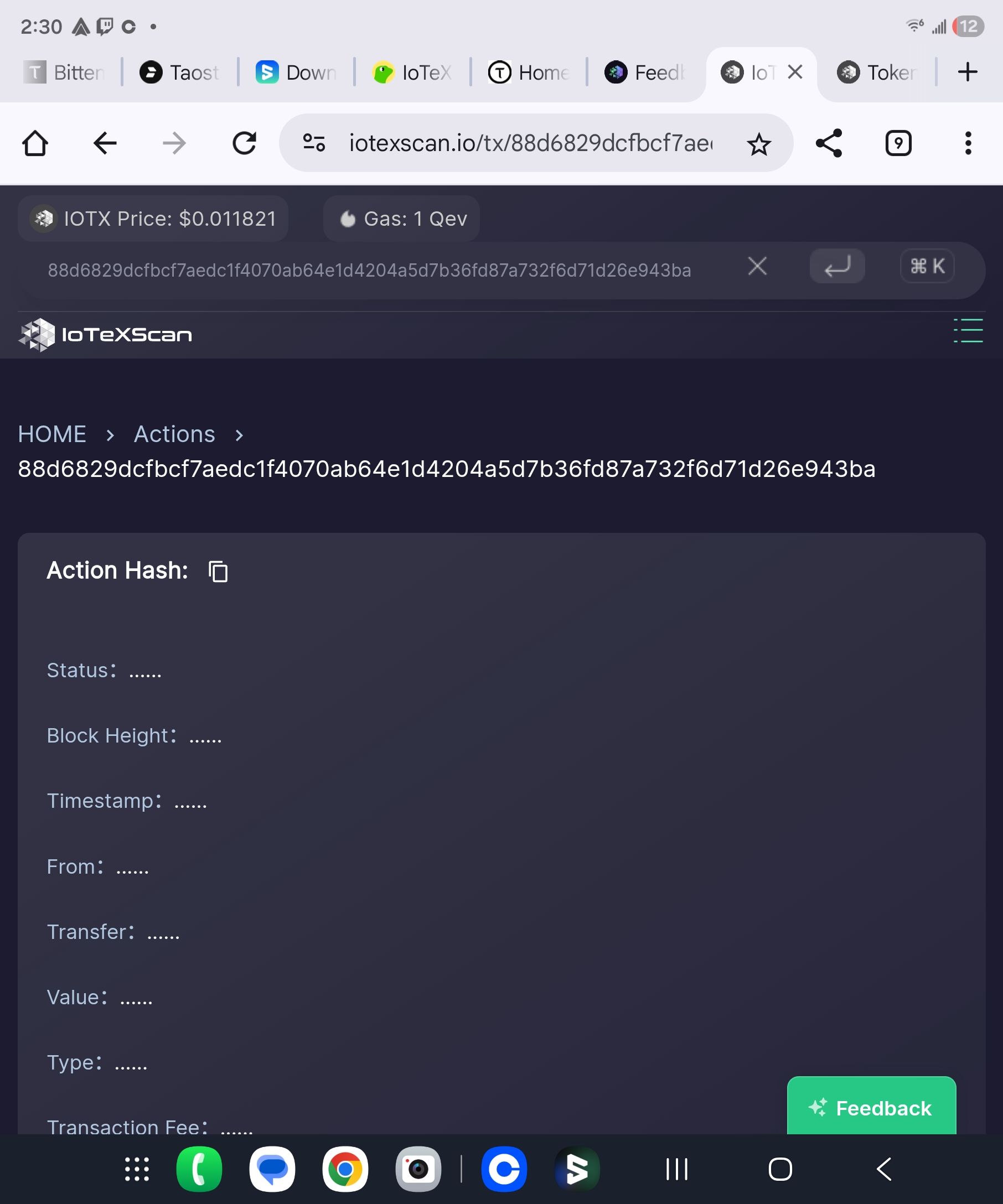Screen dimensions: 1003x1204
Task: Switch to the Taostats tab
Action: click(x=180, y=72)
